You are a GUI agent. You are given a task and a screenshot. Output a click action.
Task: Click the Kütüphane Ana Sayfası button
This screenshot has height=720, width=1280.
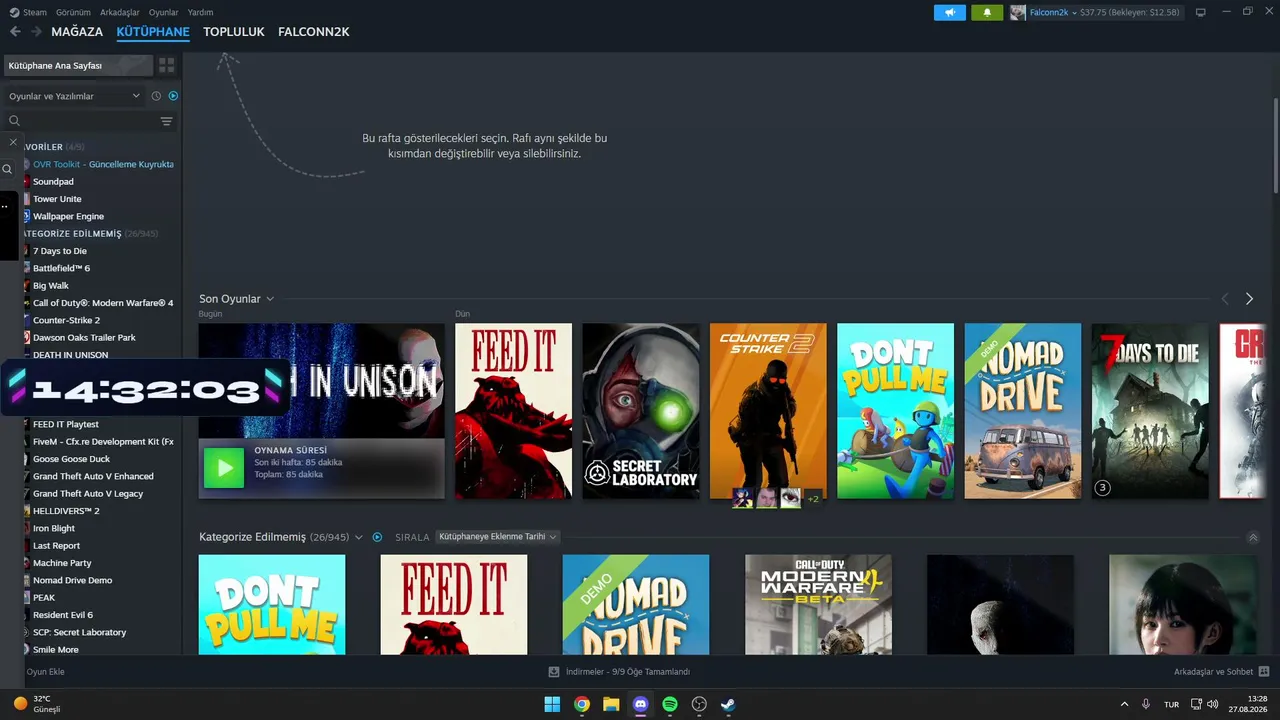tap(78, 65)
